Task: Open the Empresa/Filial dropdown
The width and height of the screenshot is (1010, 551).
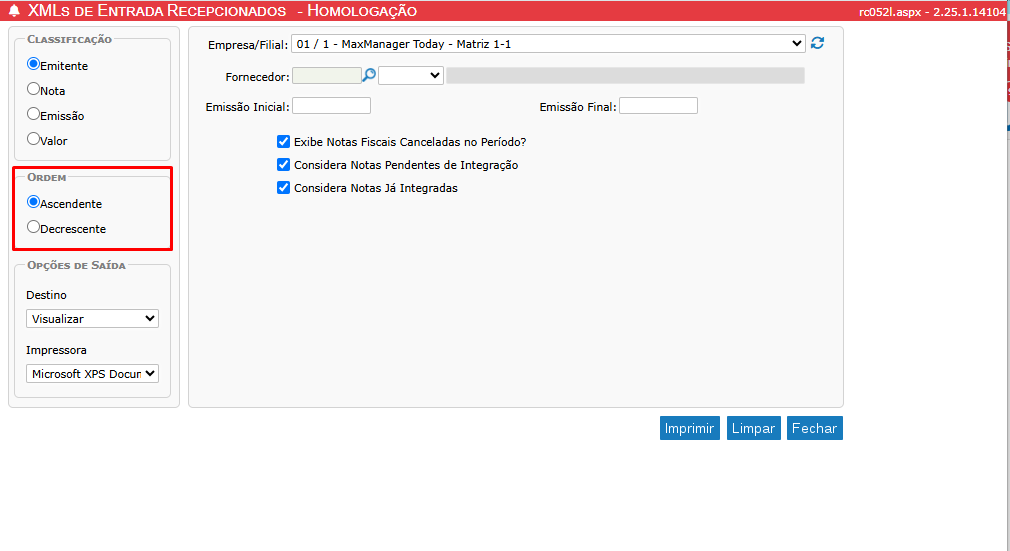Action: coord(548,44)
